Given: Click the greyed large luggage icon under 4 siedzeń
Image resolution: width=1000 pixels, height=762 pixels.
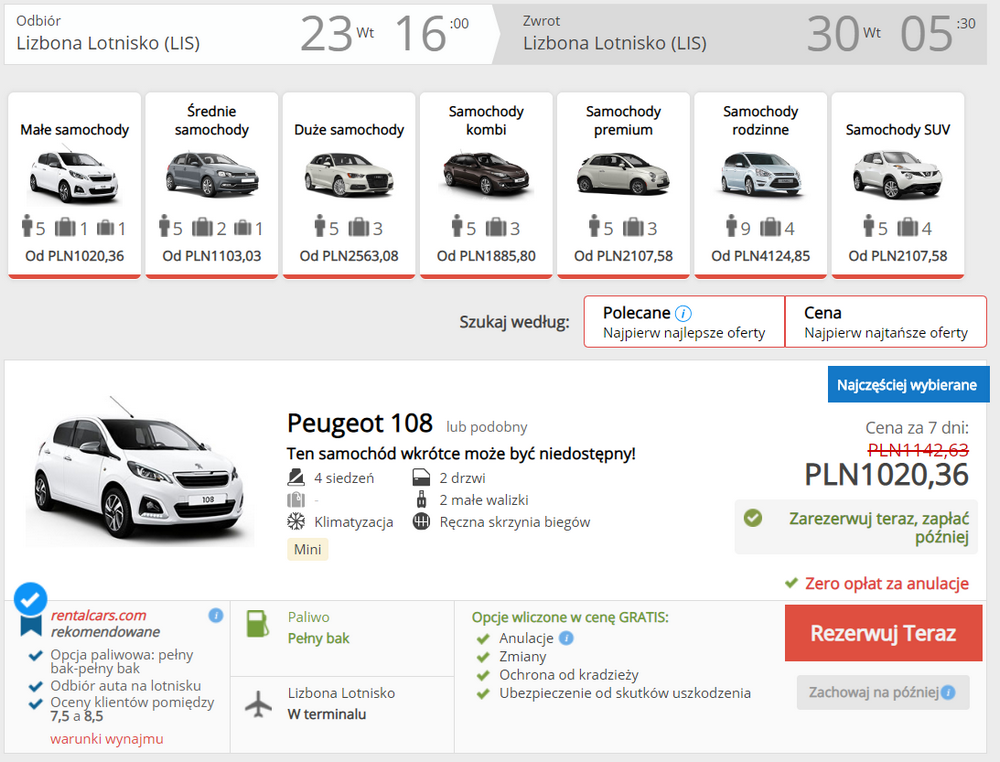Looking at the screenshot, I should (x=296, y=499).
